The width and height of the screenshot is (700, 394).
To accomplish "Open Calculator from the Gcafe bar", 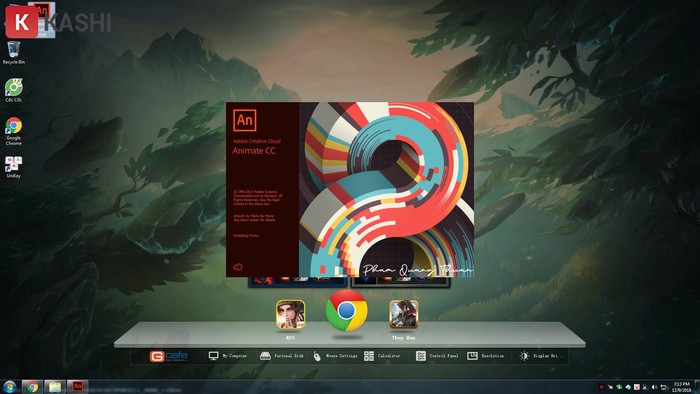I will tap(382, 356).
